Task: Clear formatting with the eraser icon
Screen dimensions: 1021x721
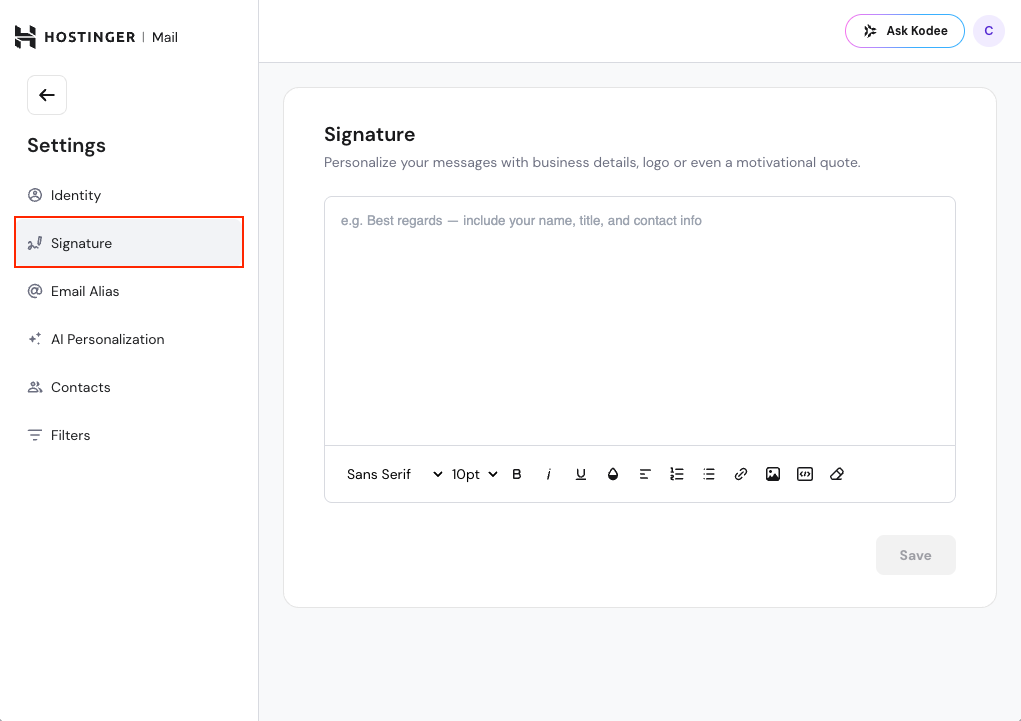Action: click(837, 474)
